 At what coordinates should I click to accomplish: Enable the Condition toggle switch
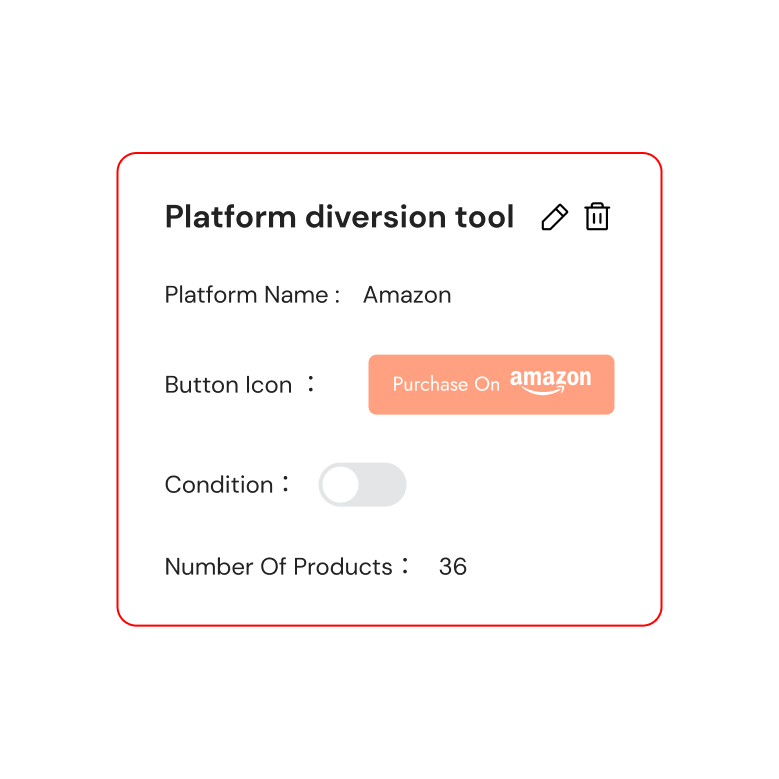click(362, 485)
